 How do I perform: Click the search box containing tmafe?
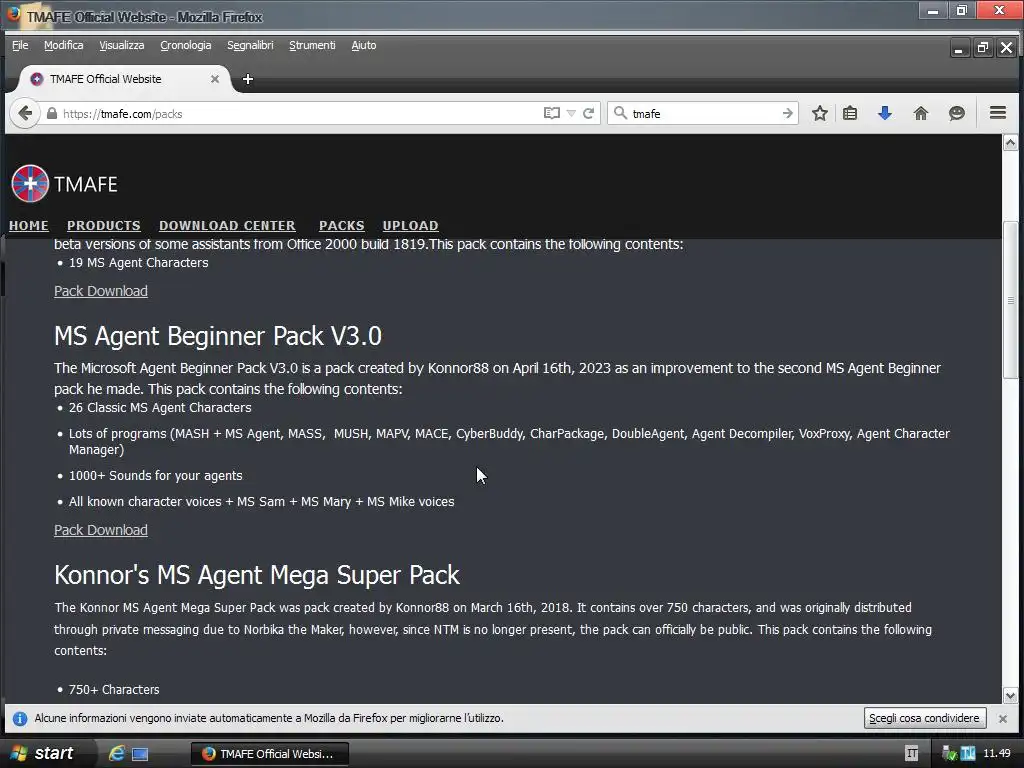tap(704, 114)
